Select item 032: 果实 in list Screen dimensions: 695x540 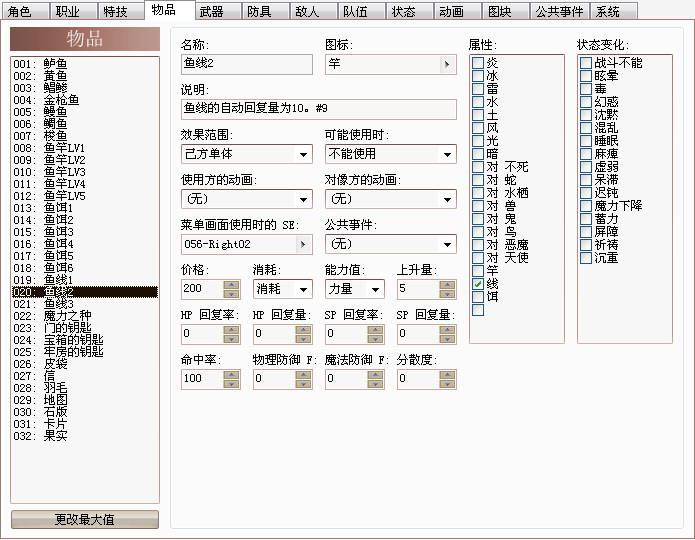[x=85, y=435]
